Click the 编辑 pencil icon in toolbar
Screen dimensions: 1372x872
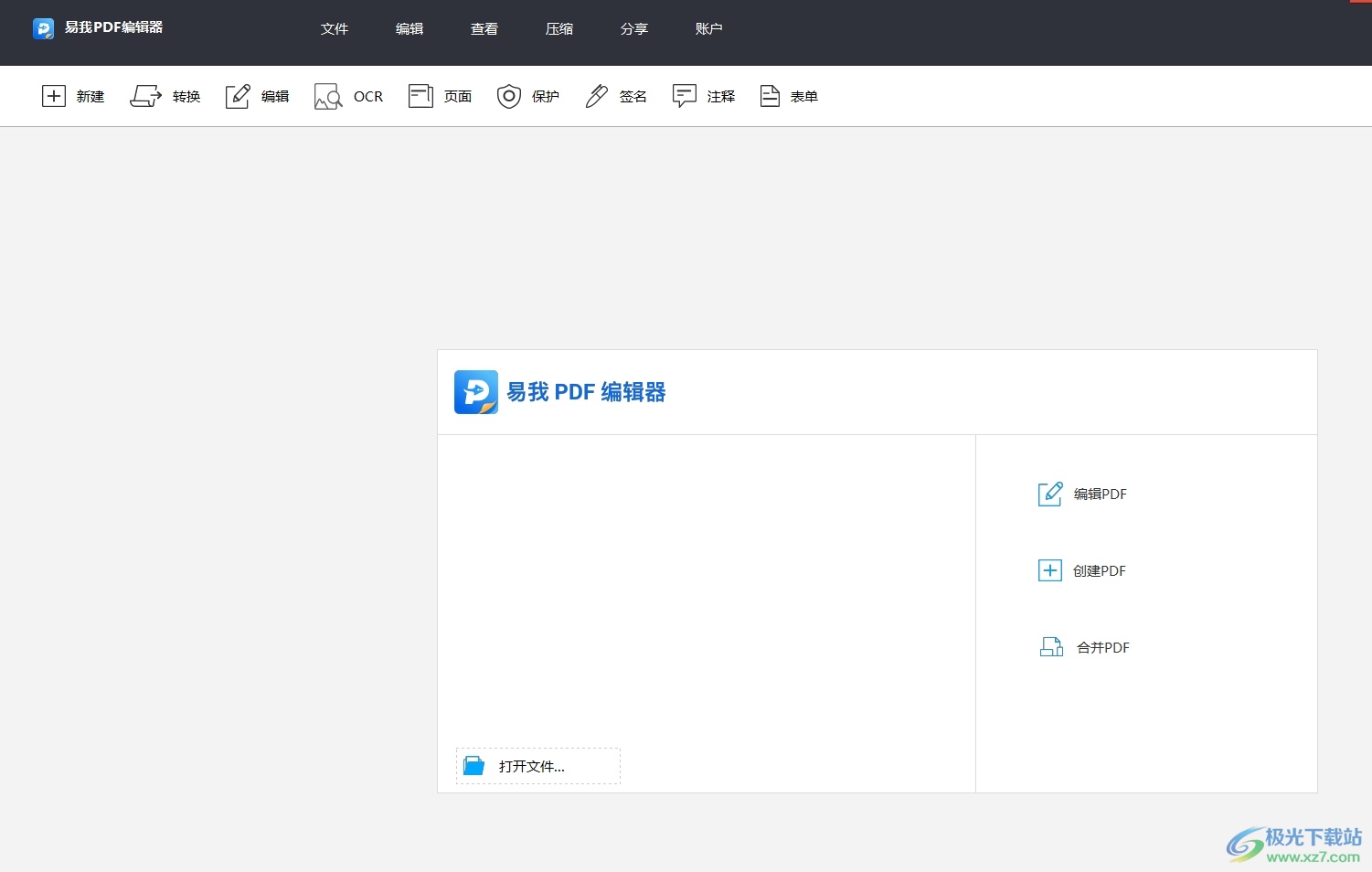click(238, 96)
